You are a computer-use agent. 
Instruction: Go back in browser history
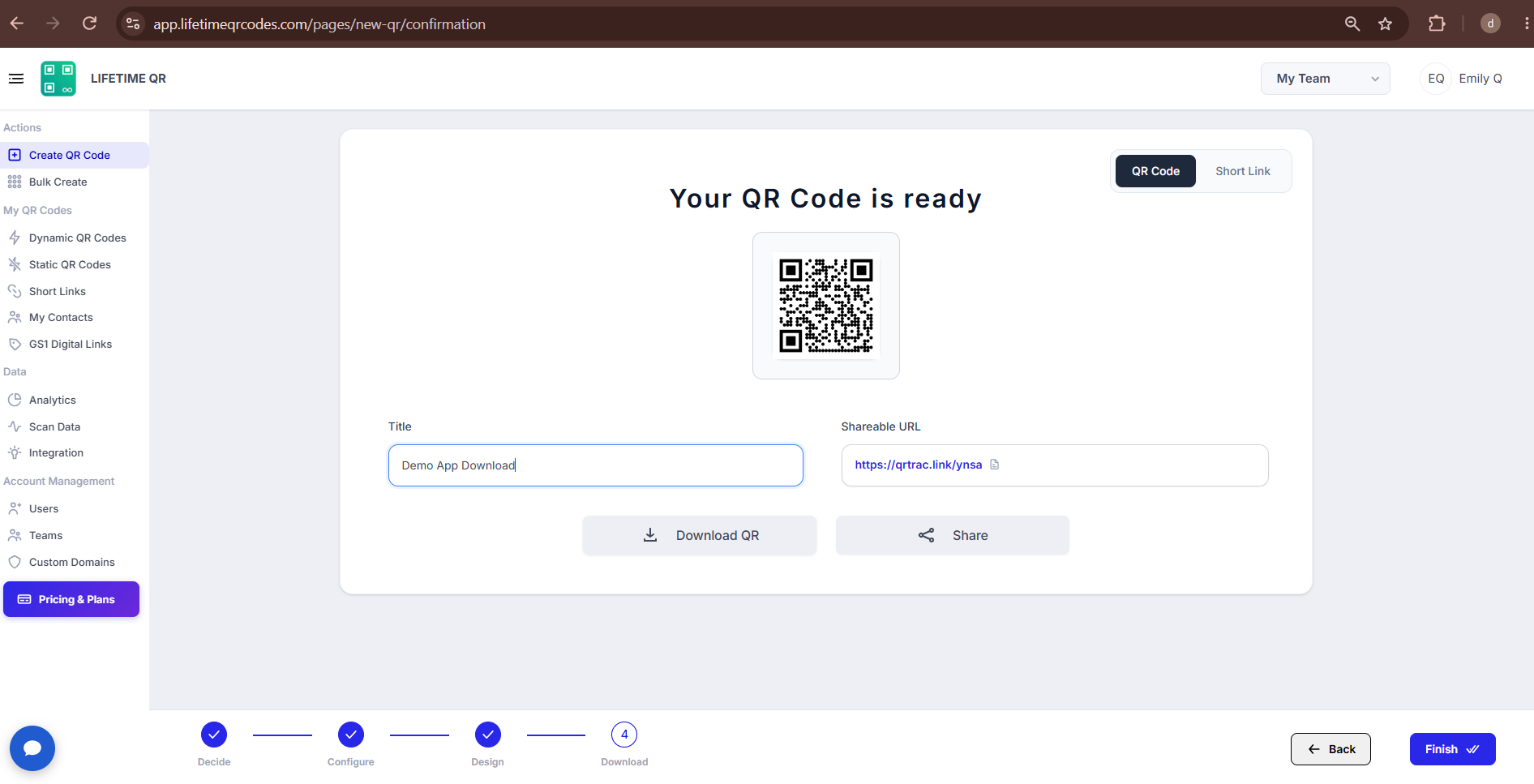pyautogui.click(x=17, y=24)
